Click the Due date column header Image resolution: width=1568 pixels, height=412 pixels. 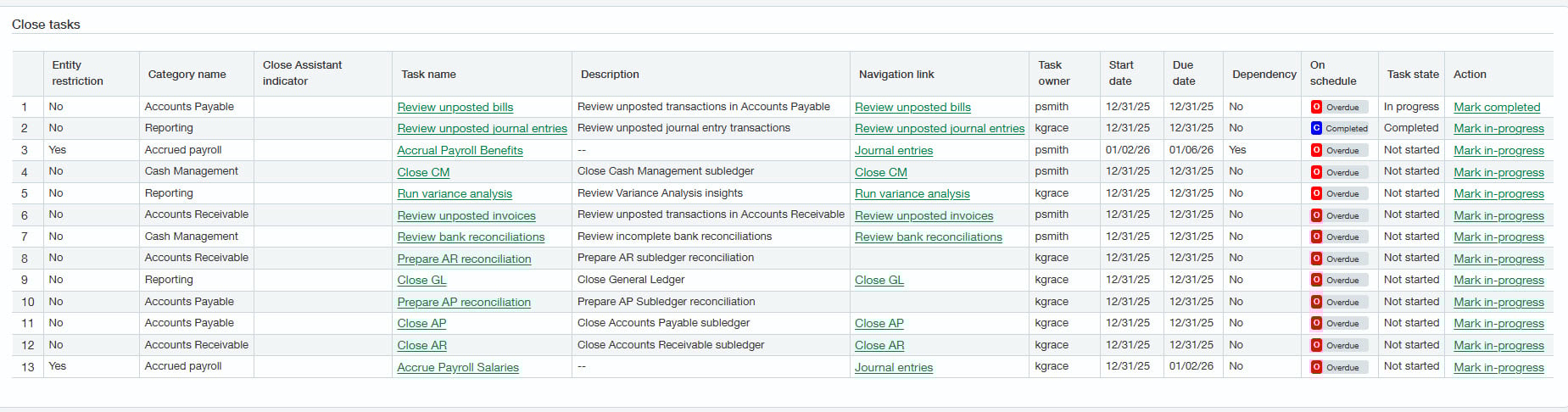(1183, 73)
